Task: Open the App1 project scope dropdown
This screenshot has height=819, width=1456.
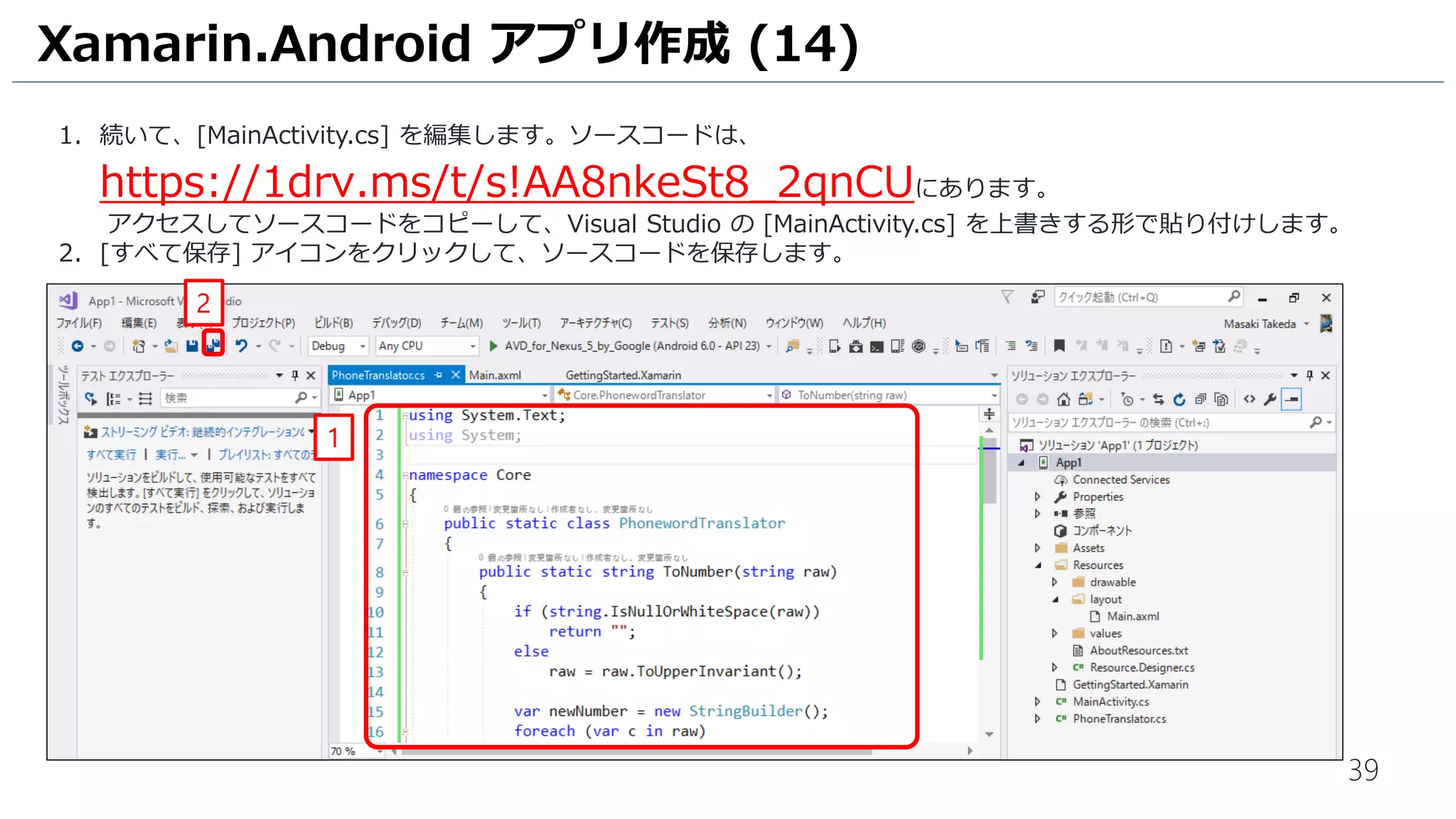Action: pos(441,395)
